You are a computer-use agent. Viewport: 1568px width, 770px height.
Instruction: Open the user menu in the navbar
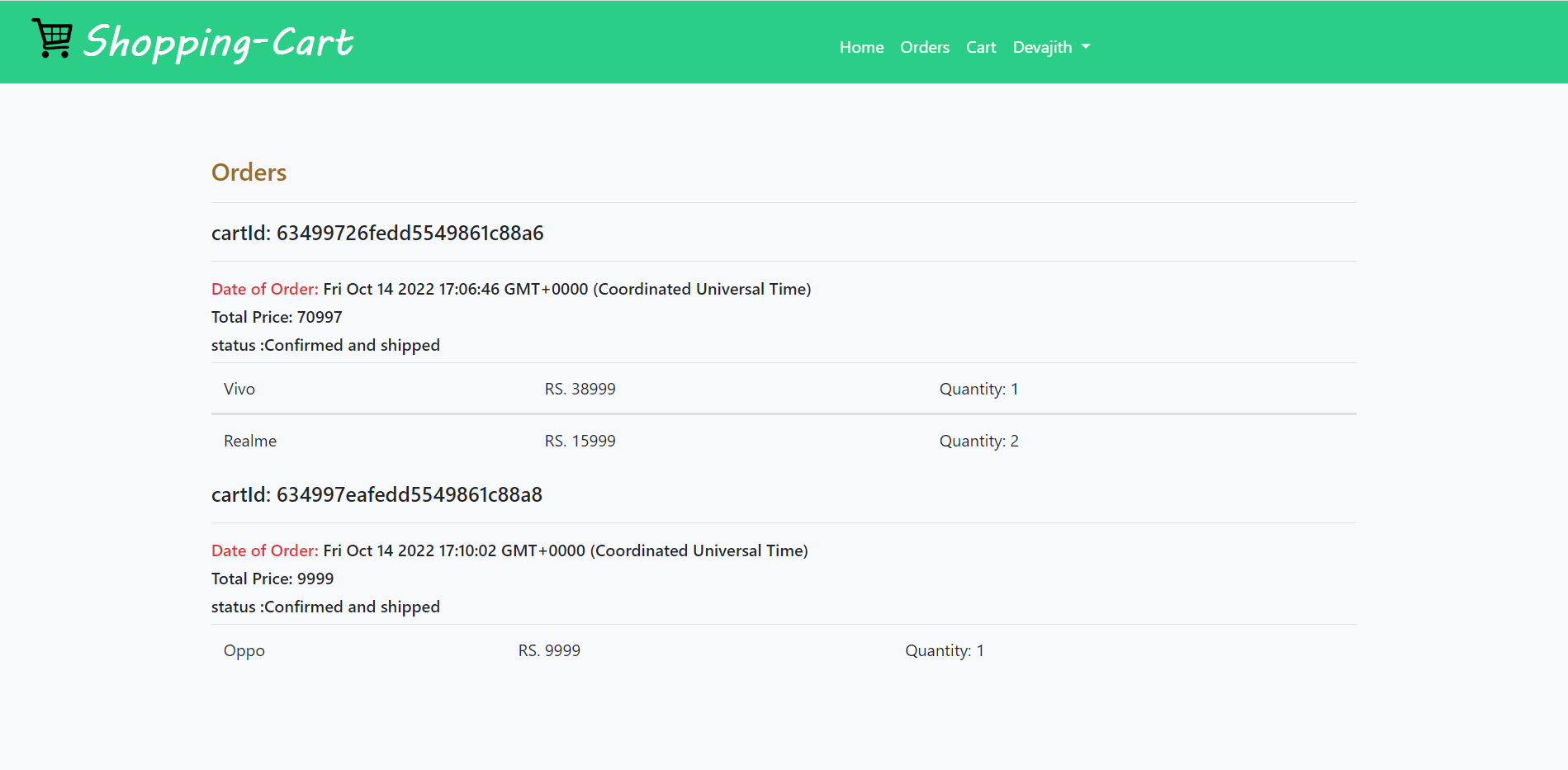coord(1050,47)
